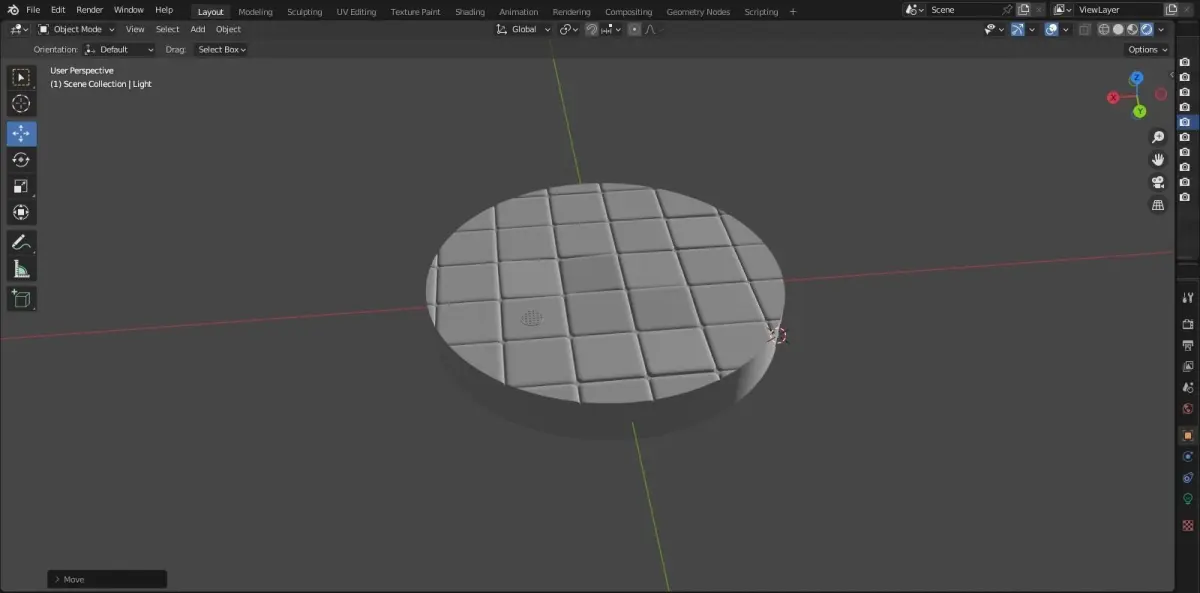Switch to rendered viewport shading
This screenshot has width=1200, height=593.
click(1146, 30)
